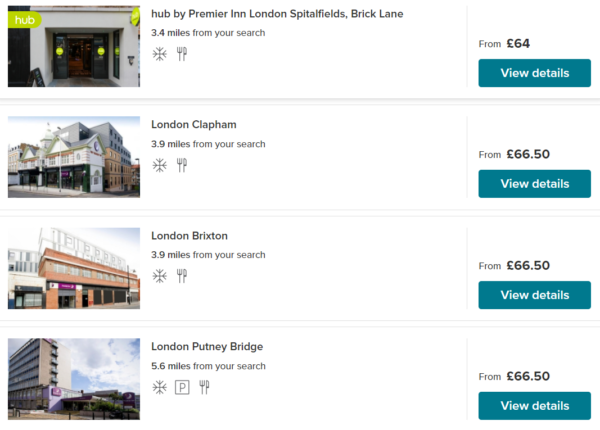This screenshot has height=430, width=600.
Task: Click restaurant icon for London Brixton
Action: click(x=182, y=276)
